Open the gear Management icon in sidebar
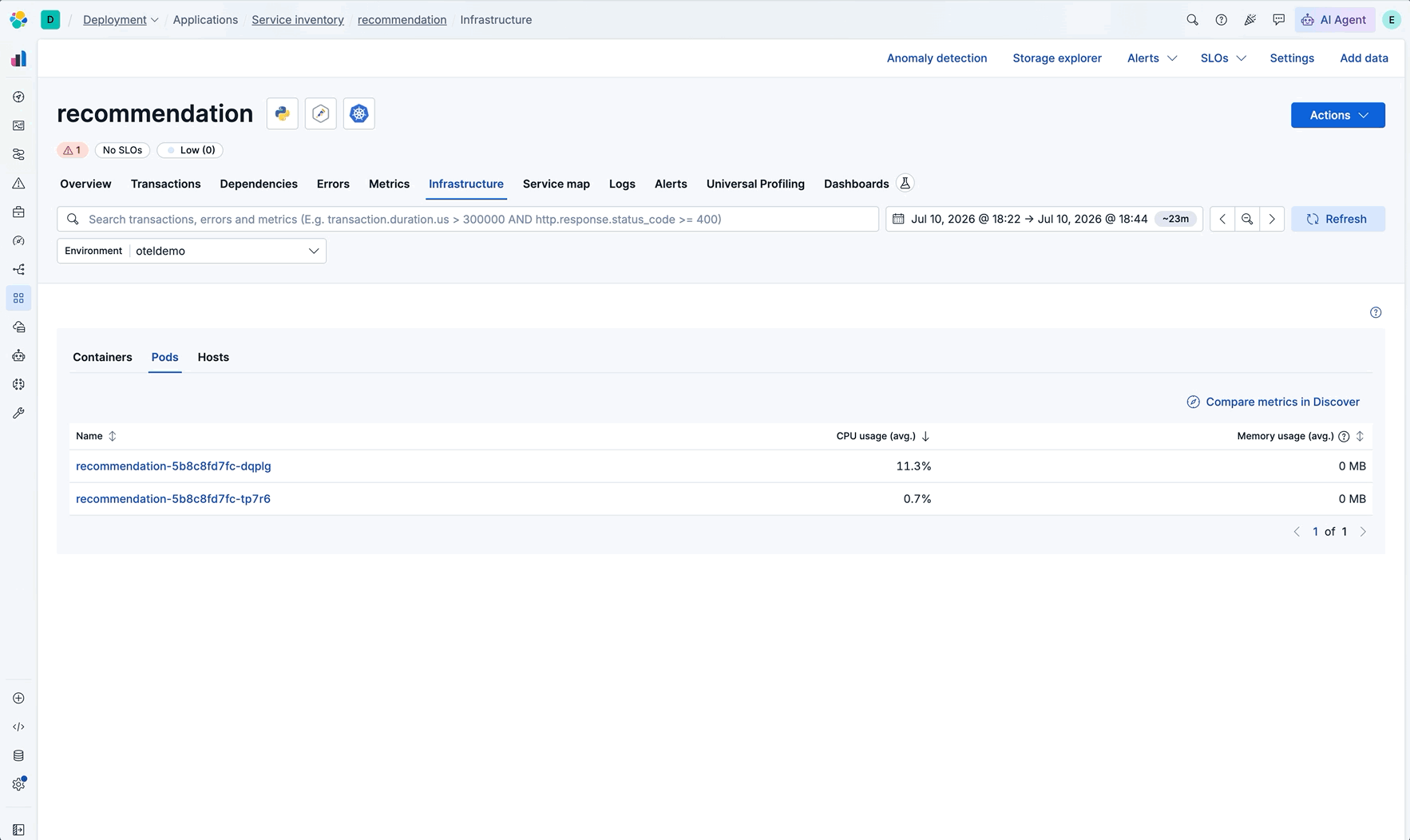Viewport: 1410px width, 840px height. [x=18, y=784]
